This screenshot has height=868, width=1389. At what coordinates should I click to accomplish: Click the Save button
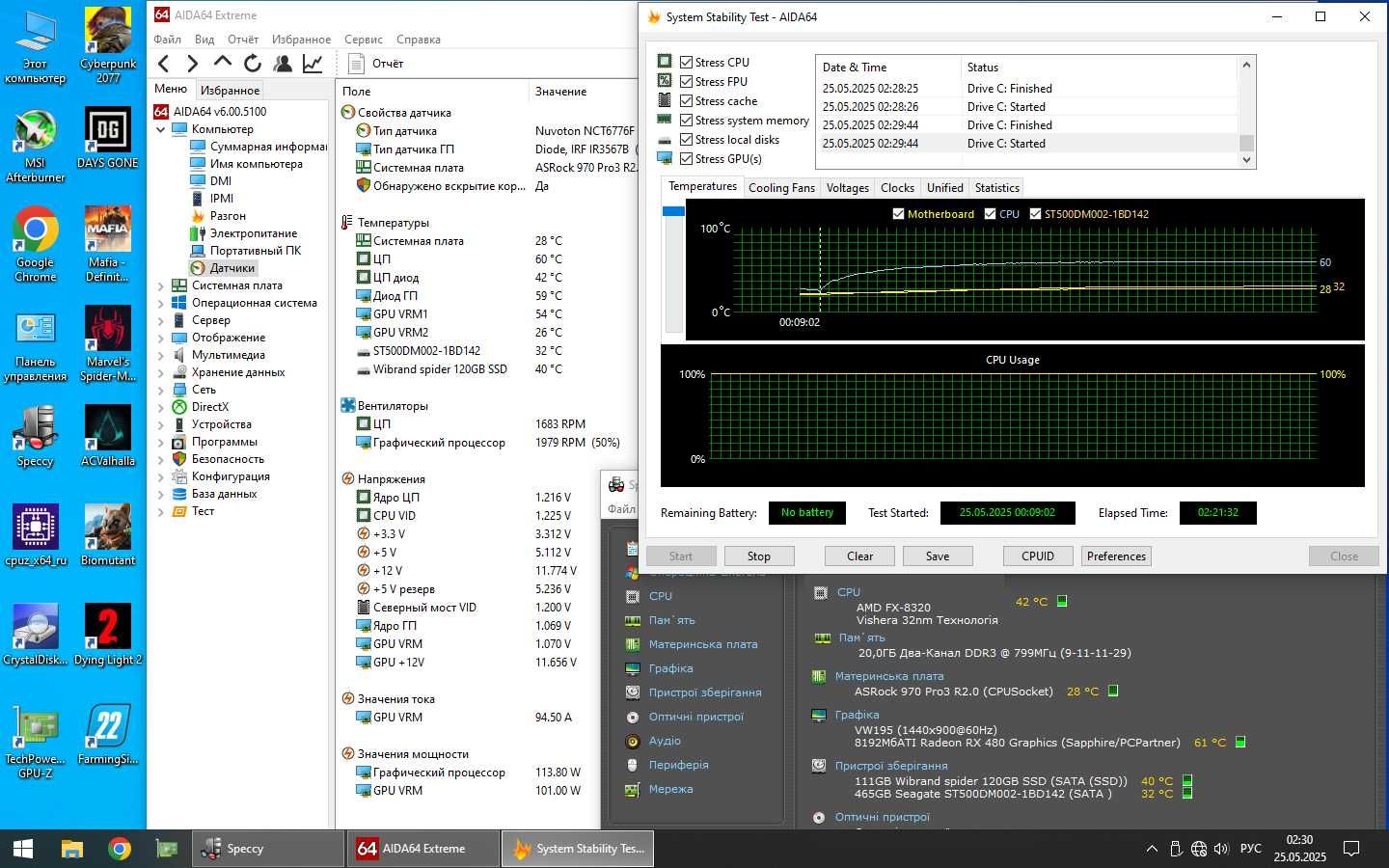pos(938,556)
